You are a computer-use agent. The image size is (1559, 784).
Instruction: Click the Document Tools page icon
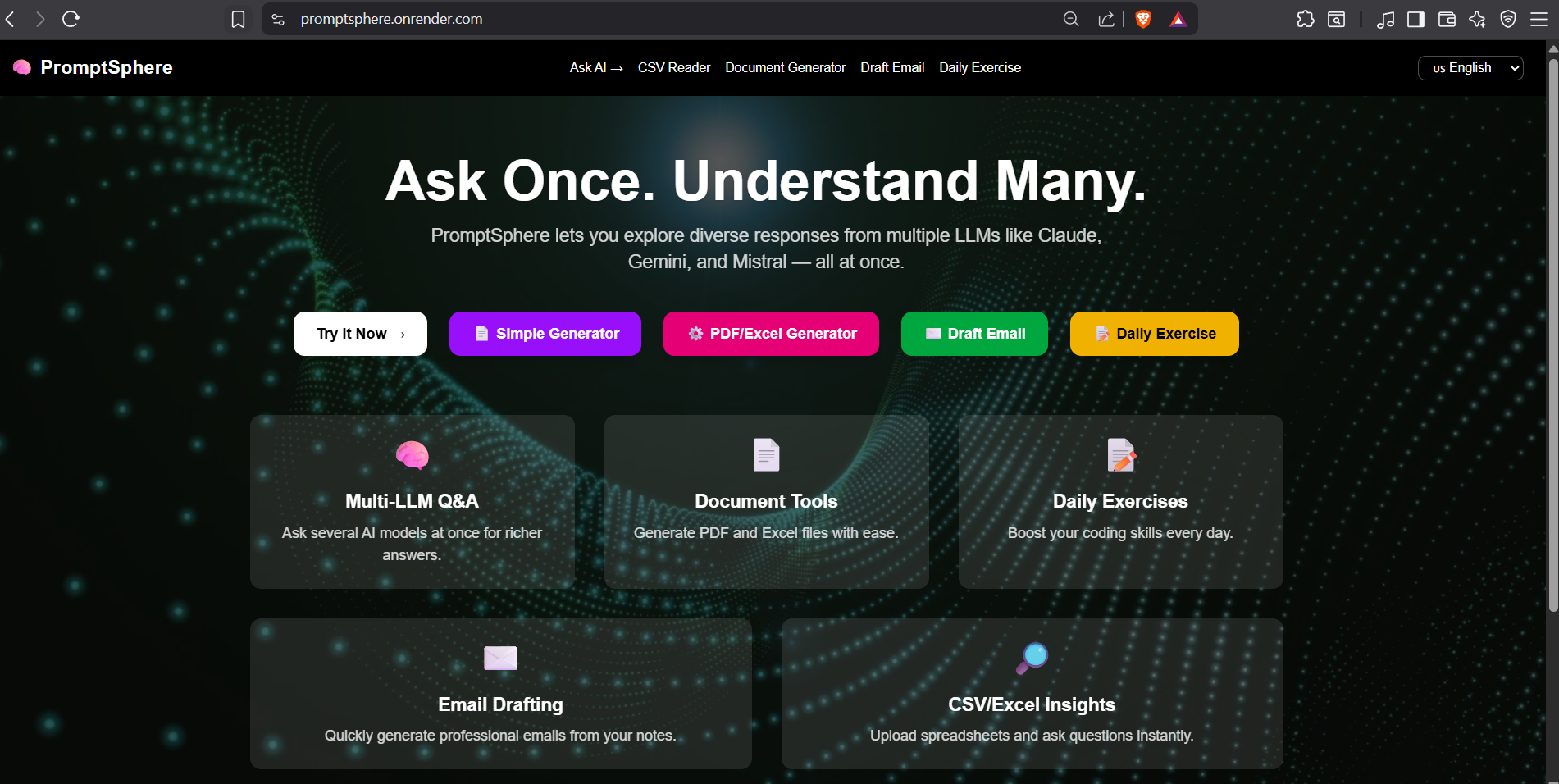pyautogui.click(x=766, y=454)
